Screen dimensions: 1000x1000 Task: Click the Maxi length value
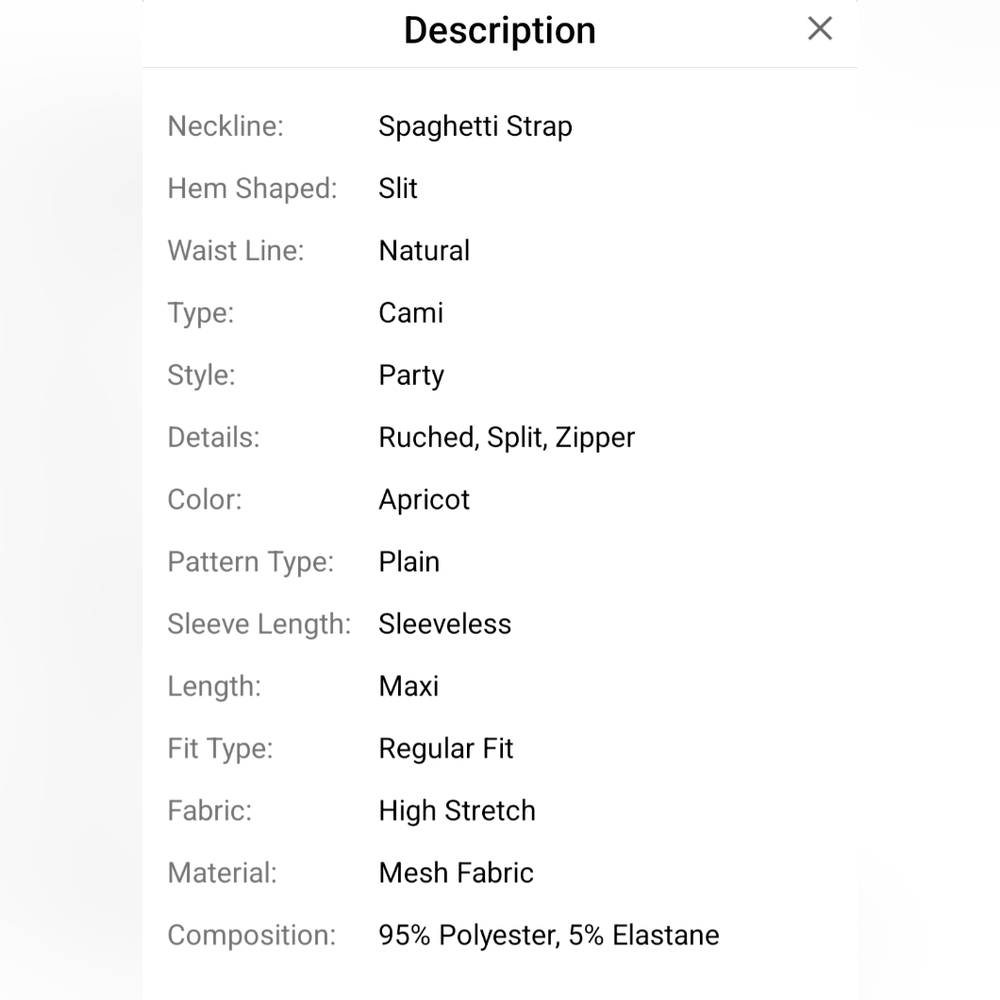tap(408, 687)
